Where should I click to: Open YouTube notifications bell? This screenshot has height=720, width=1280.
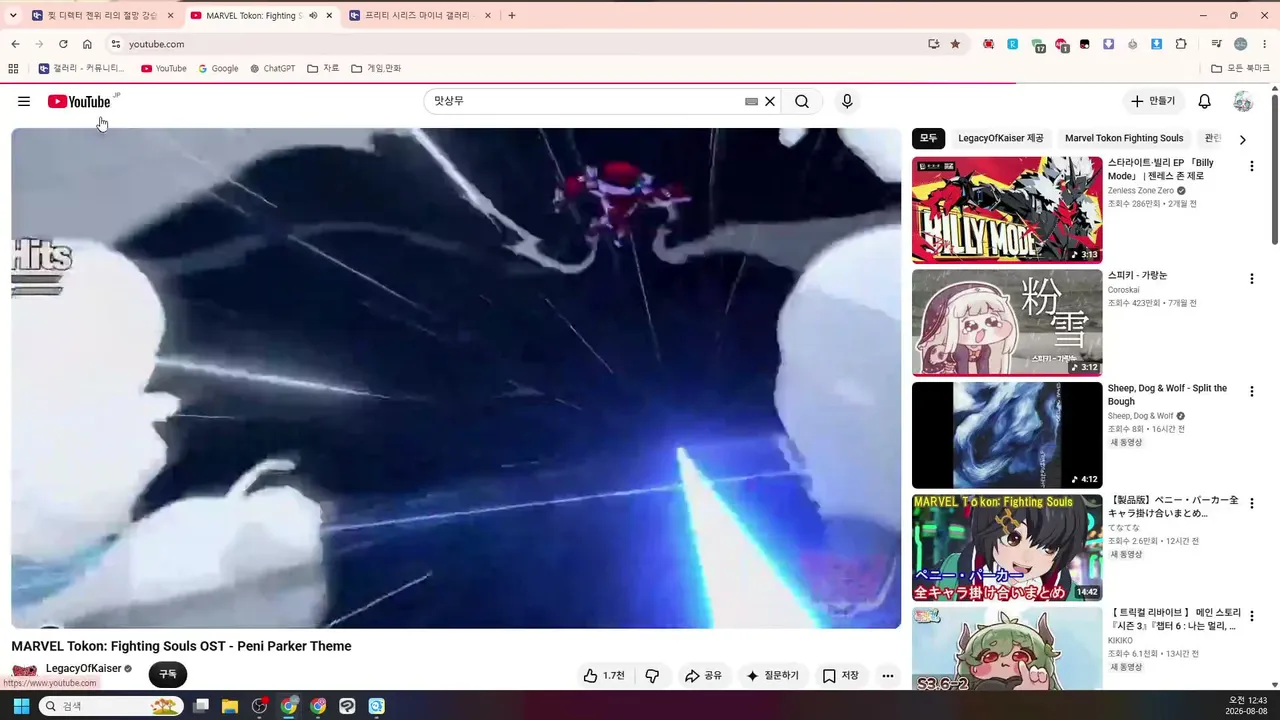pyautogui.click(x=1205, y=101)
